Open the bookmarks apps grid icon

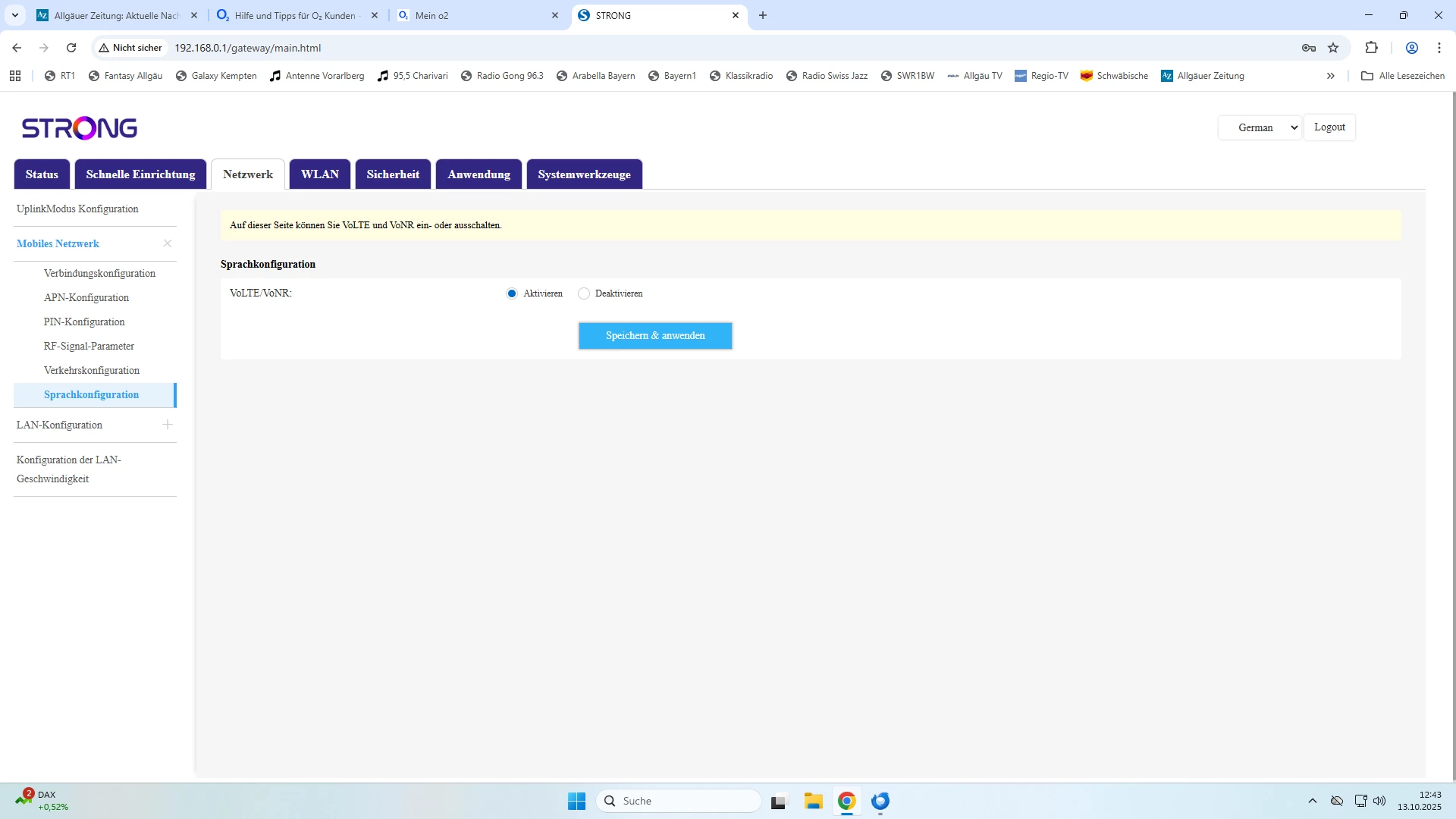(15, 76)
